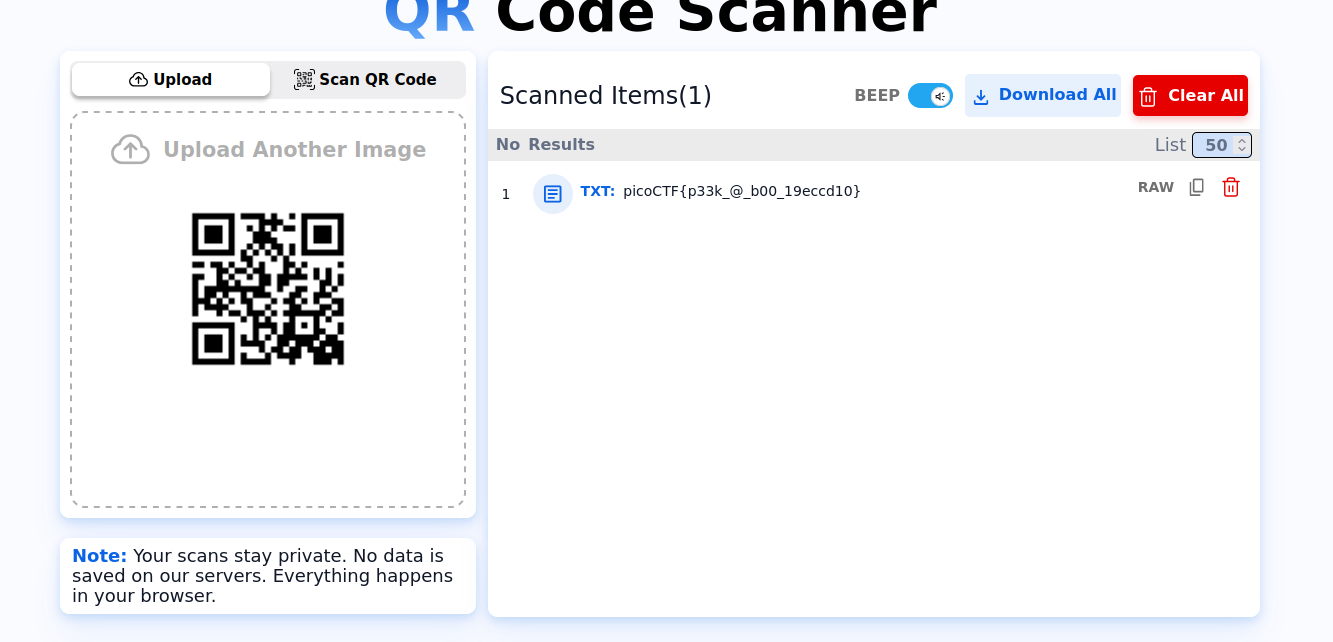Select the picoCTF flag result text
The image size is (1333, 642).
tap(741, 191)
